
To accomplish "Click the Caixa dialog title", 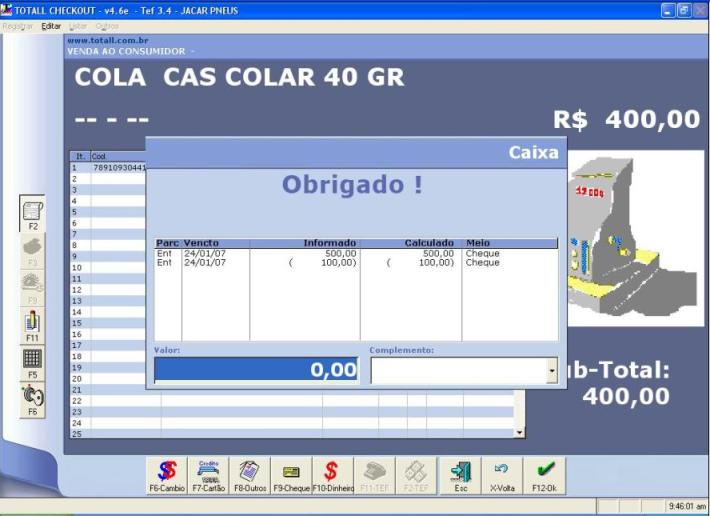I will [x=533, y=153].
